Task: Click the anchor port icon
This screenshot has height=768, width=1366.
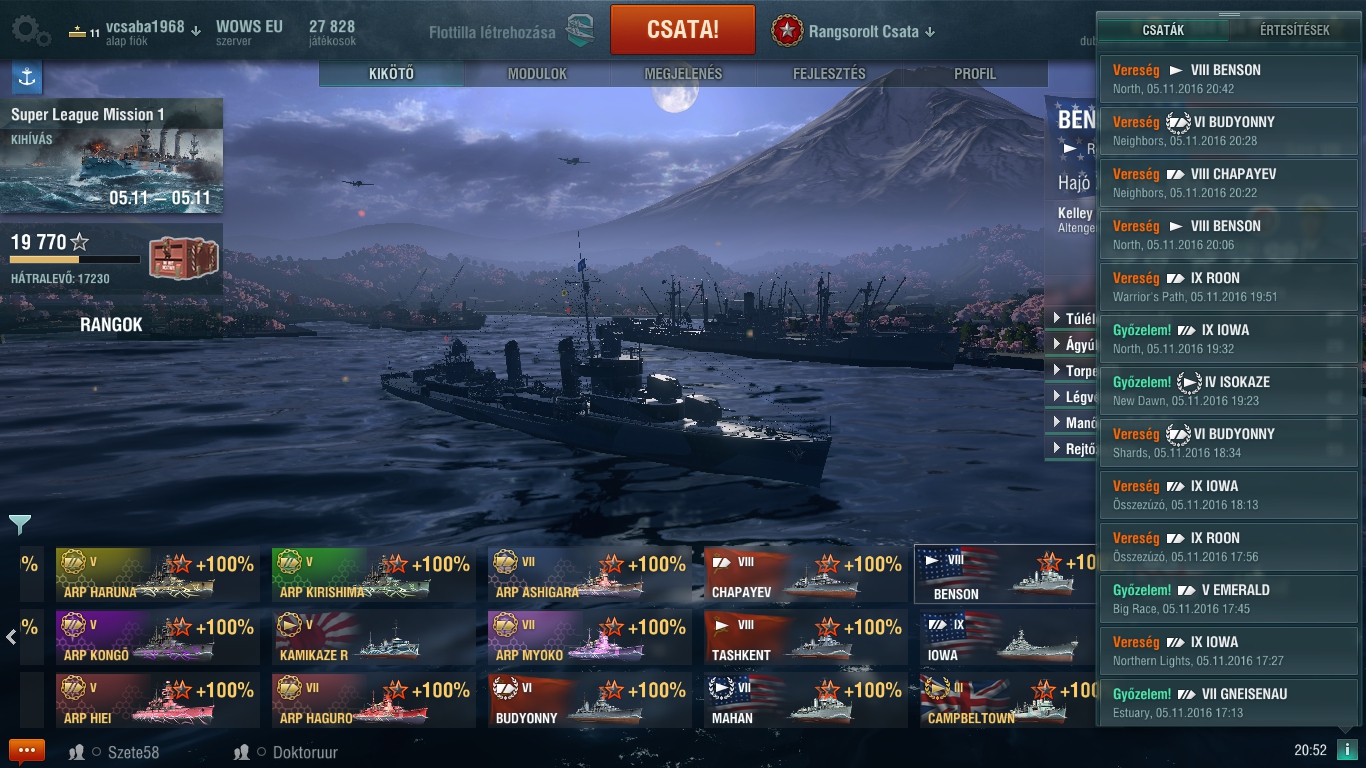Action: 27,77
